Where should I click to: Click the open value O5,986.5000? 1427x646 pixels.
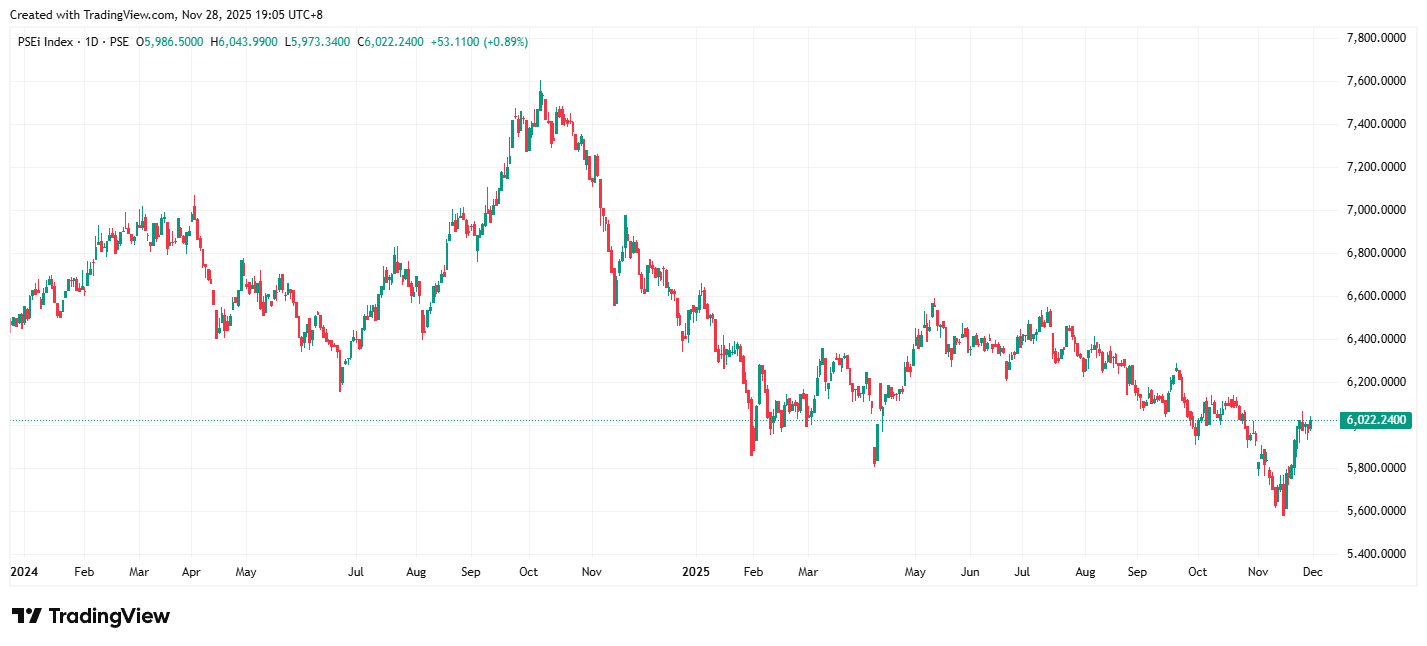(170, 42)
